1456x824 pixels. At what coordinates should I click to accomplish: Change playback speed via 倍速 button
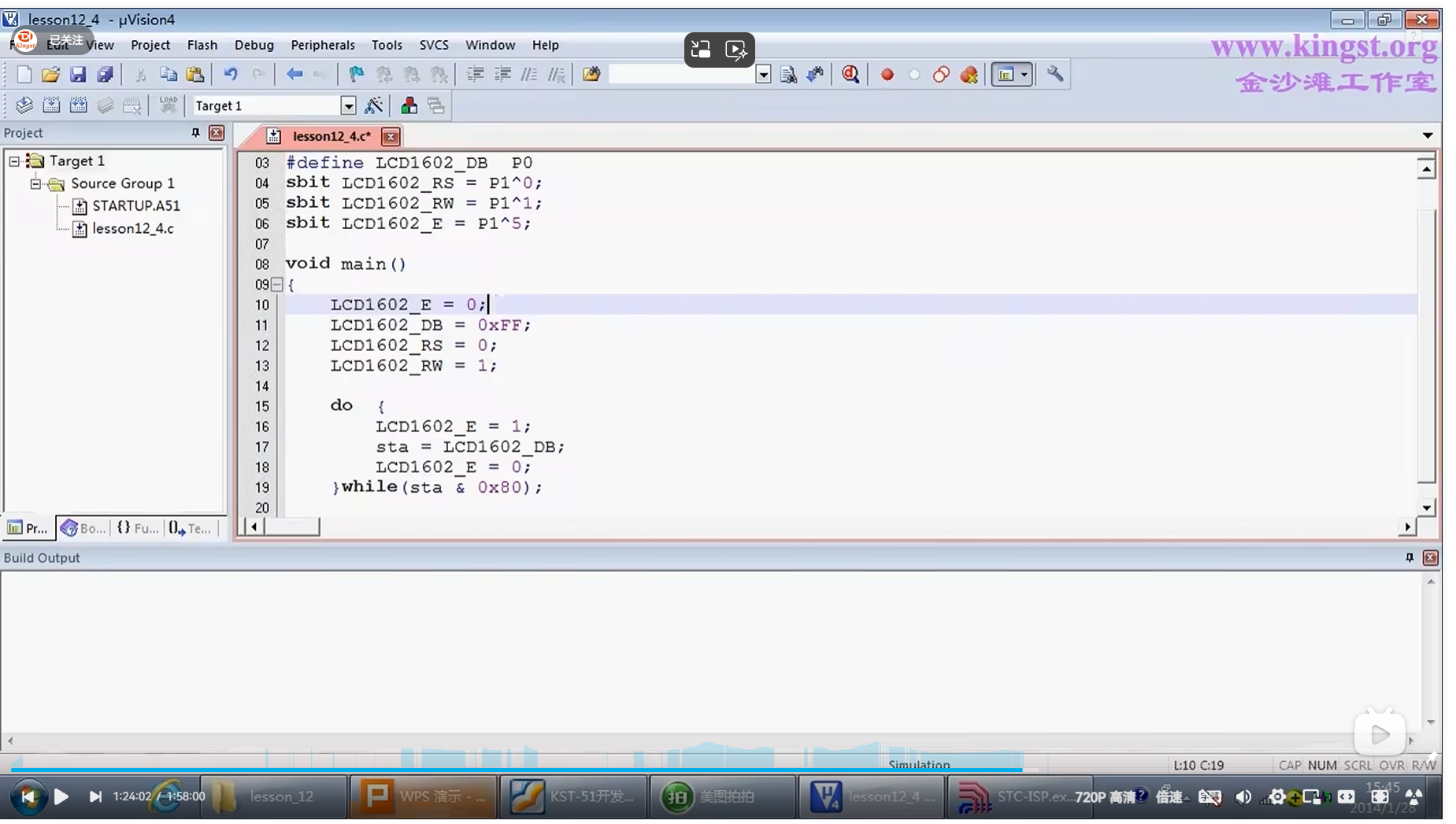(1169, 797)
